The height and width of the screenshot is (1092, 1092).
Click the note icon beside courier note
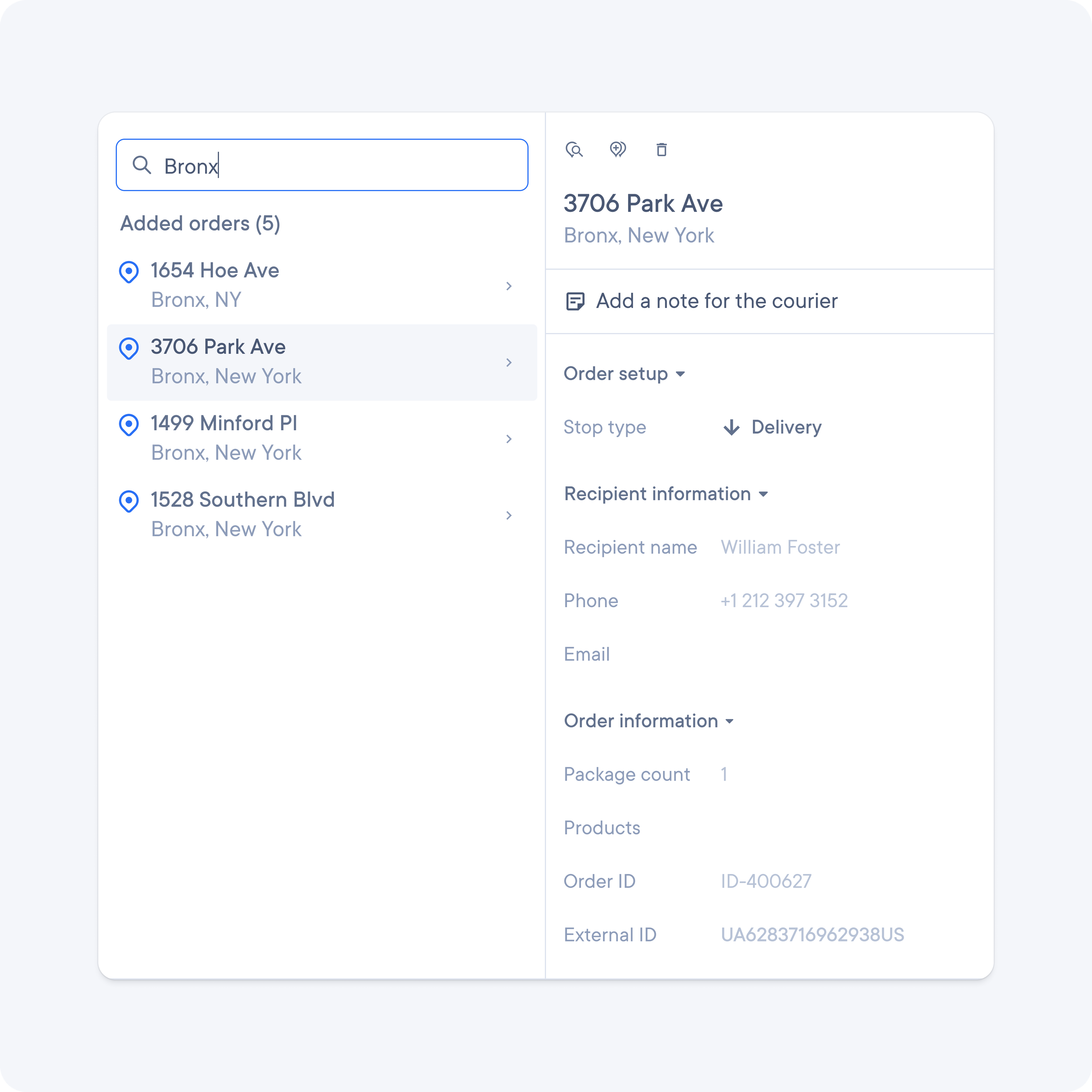pyautogui.click(x=575, y=301)
